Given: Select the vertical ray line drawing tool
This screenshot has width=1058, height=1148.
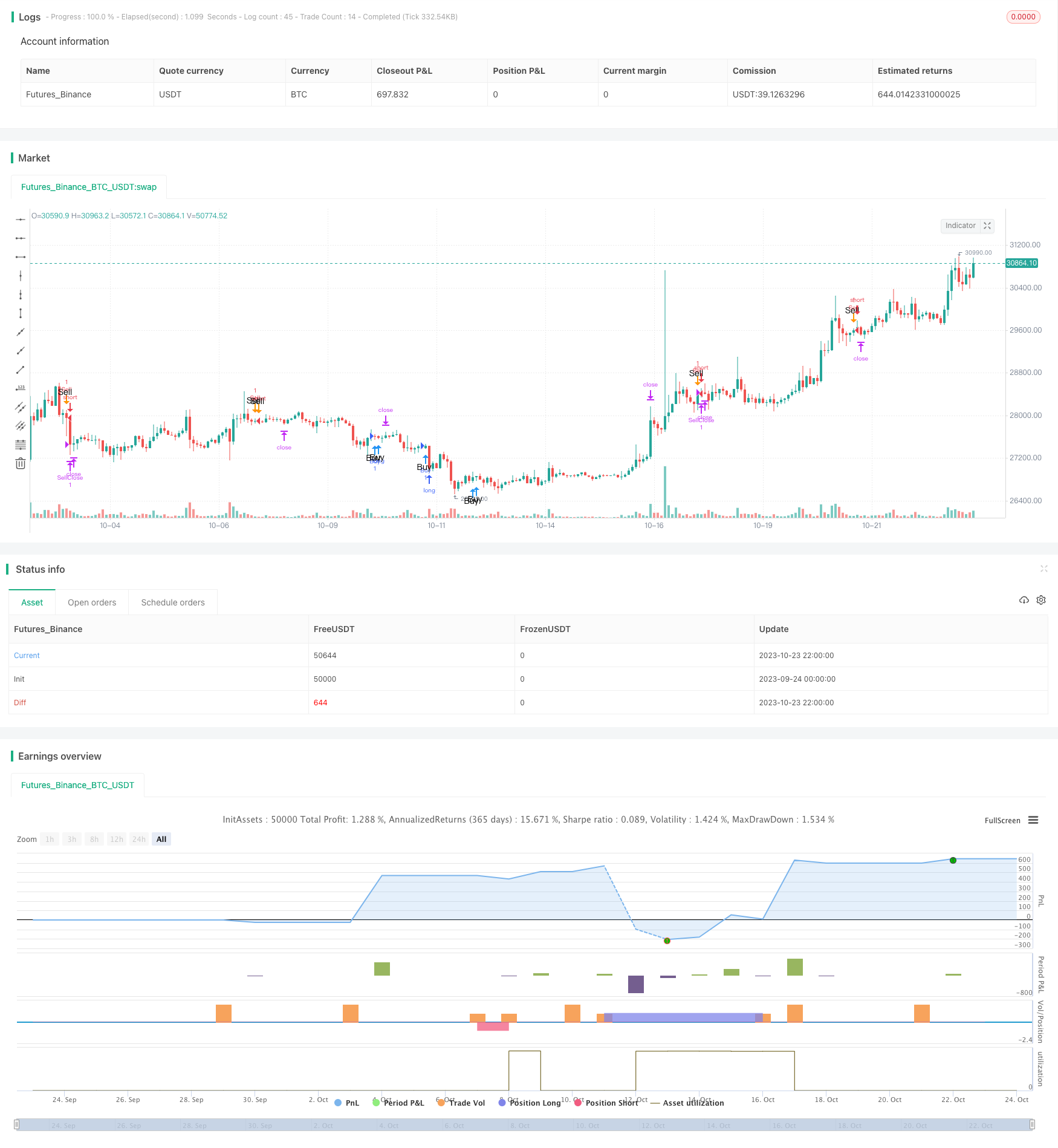Looking at the screenshot, I should tap(21, 295).
